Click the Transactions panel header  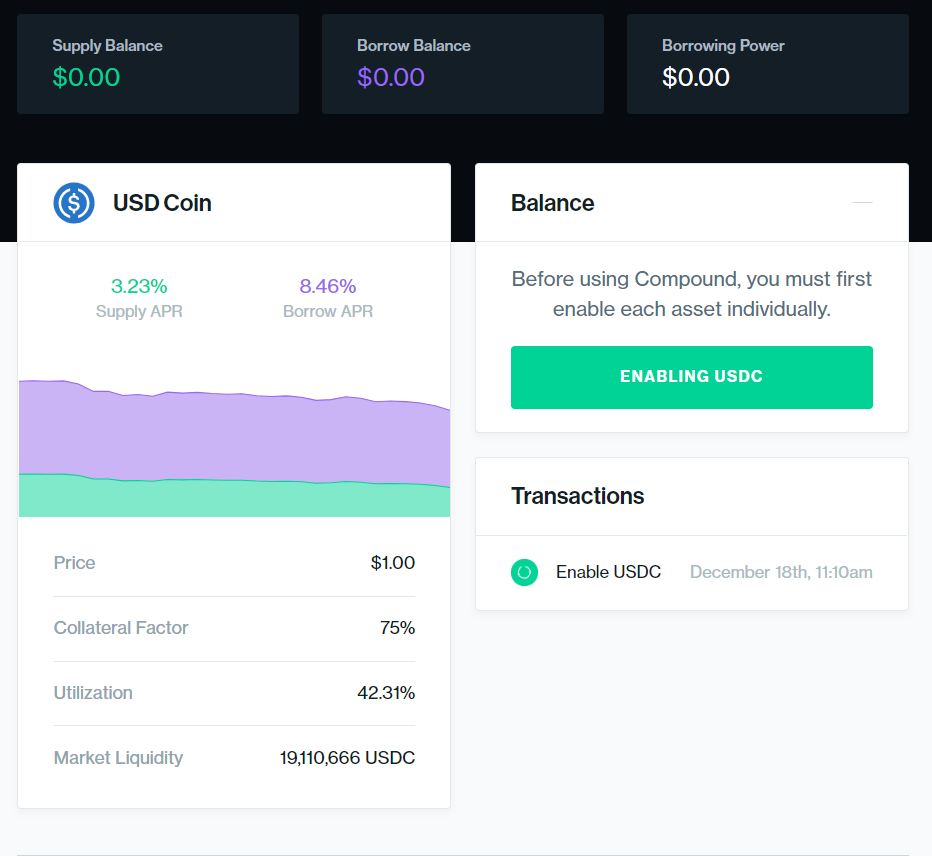[x=578, y=495]
